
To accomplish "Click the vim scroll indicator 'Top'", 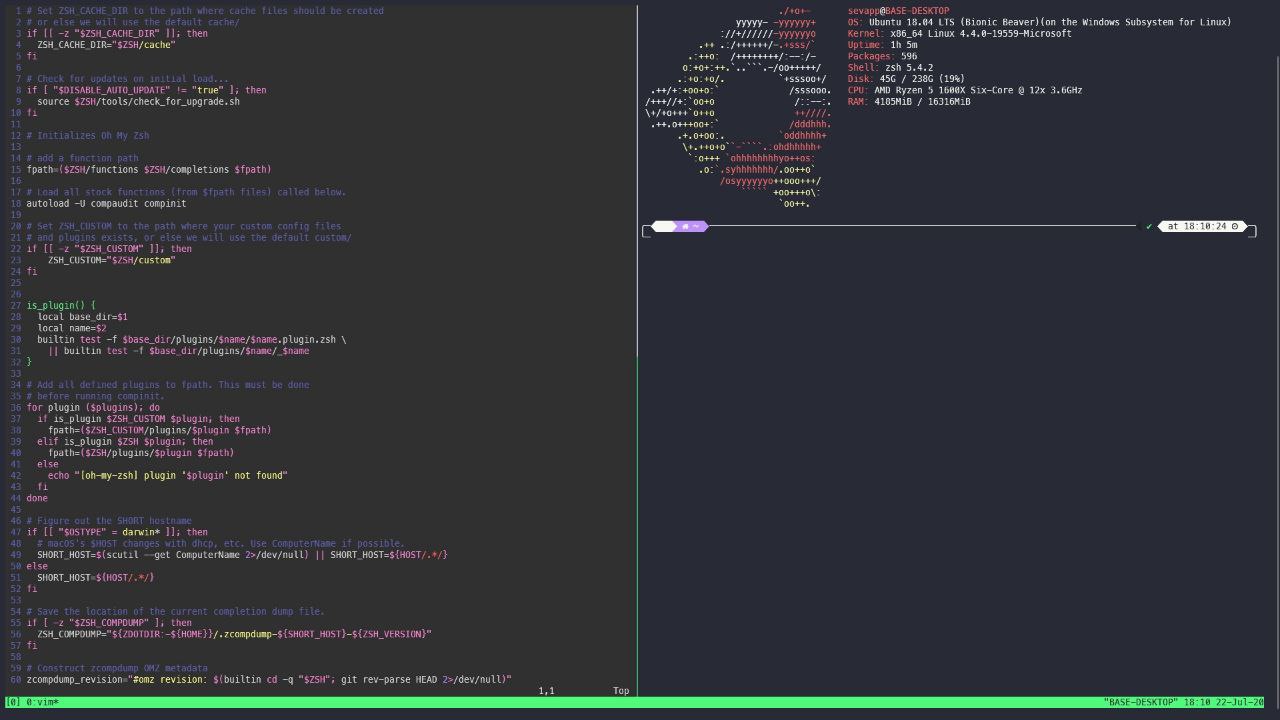I will [621, 691].
